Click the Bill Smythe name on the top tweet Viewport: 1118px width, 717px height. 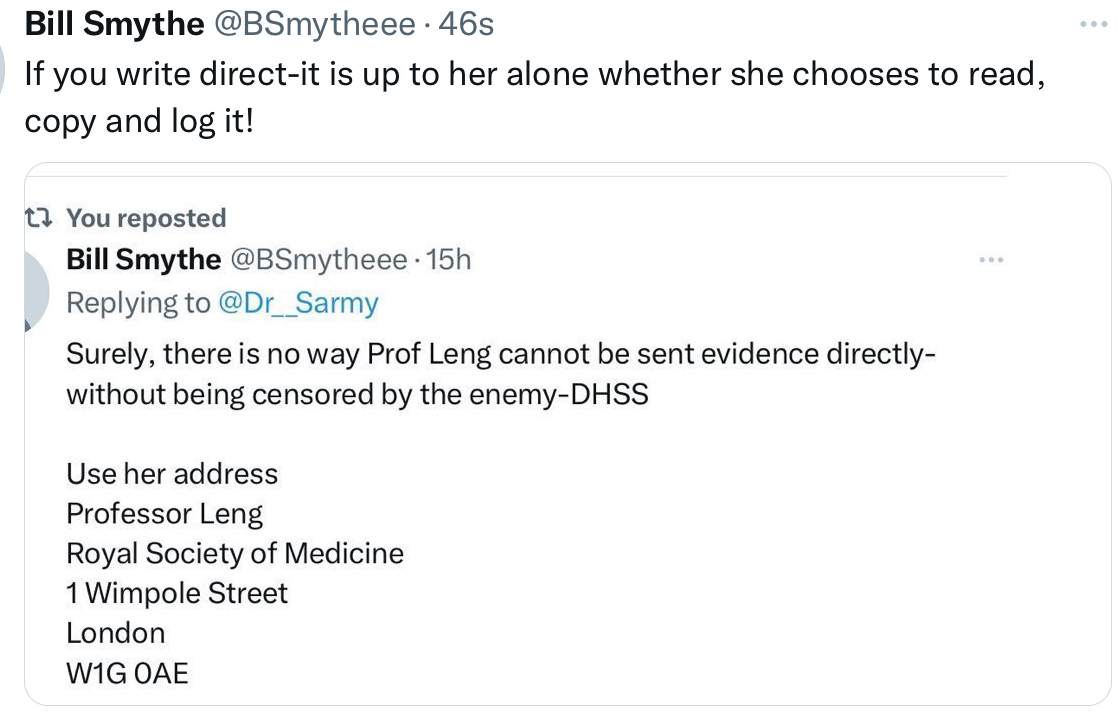coord(114,24)
